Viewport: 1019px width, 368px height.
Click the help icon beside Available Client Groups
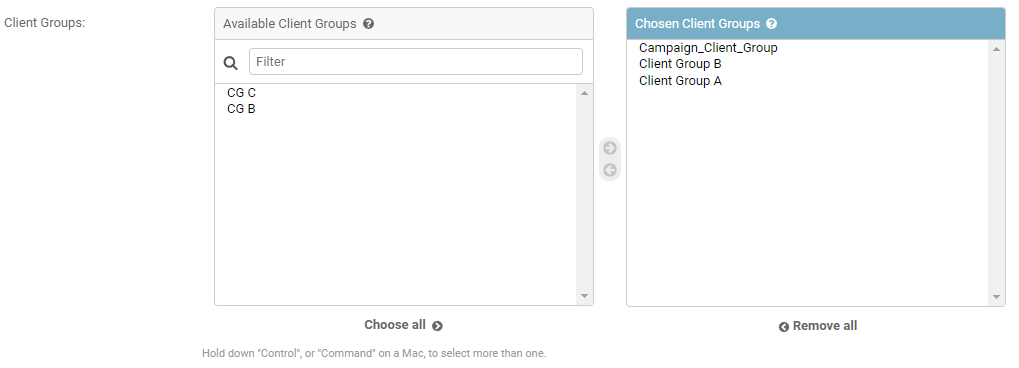368,24
